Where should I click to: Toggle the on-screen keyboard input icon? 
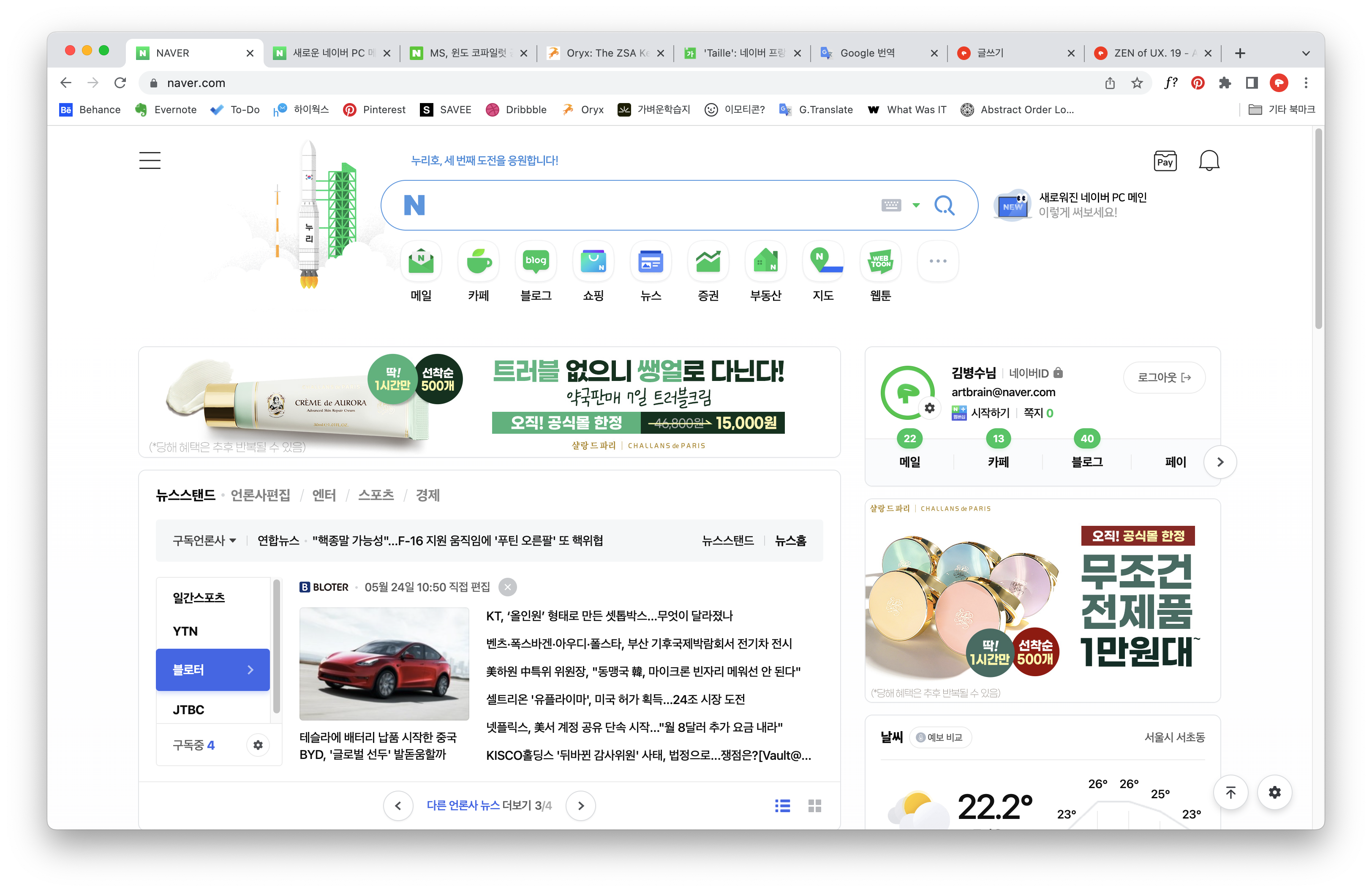890,205
